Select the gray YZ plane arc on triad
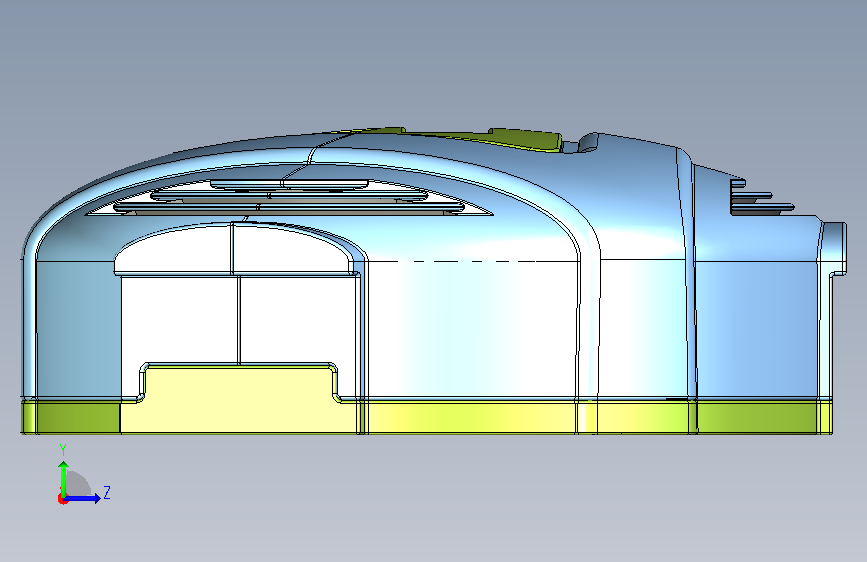 pyautogui.click(x=78, y=483)
